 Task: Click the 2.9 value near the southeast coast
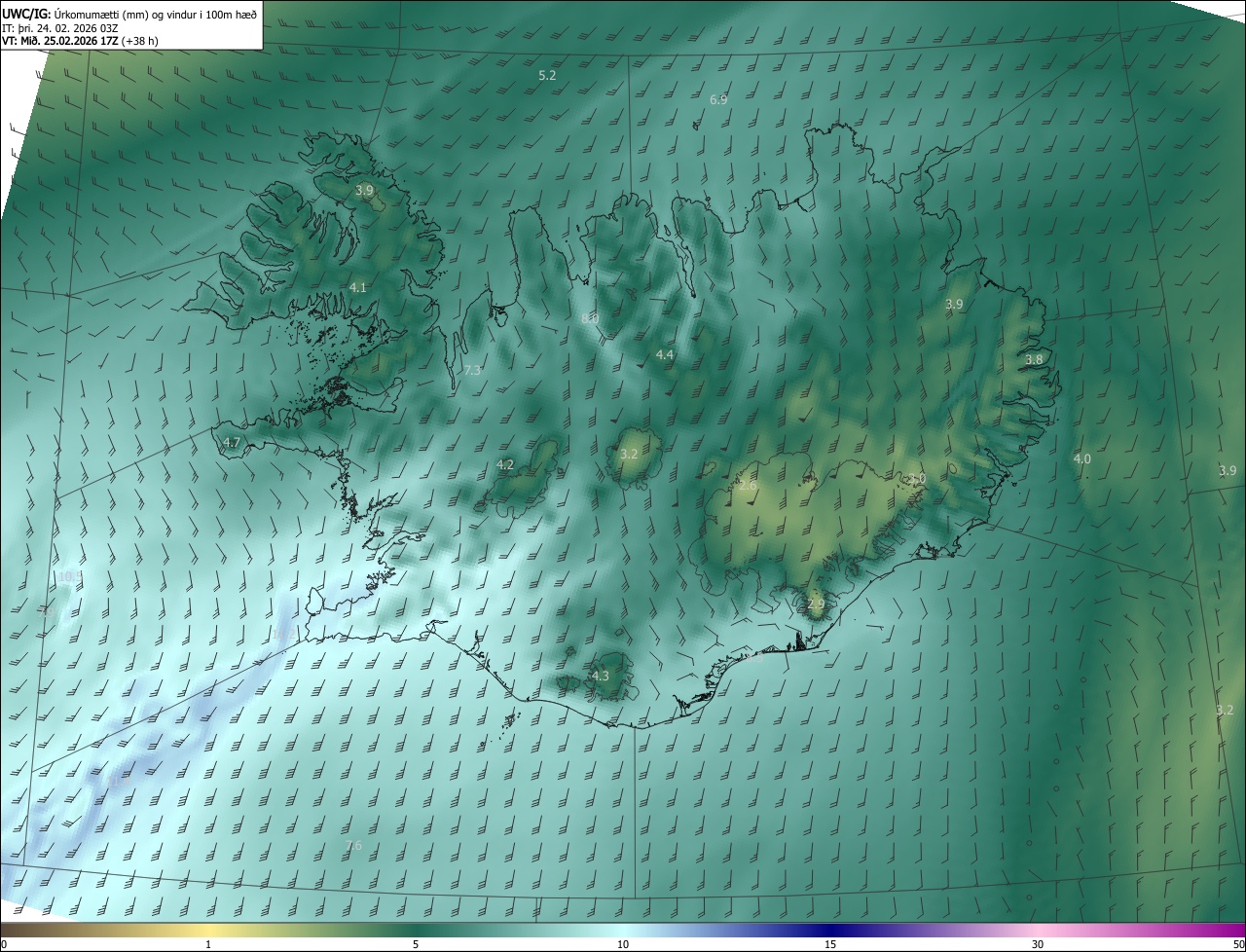tap(816, 604)
